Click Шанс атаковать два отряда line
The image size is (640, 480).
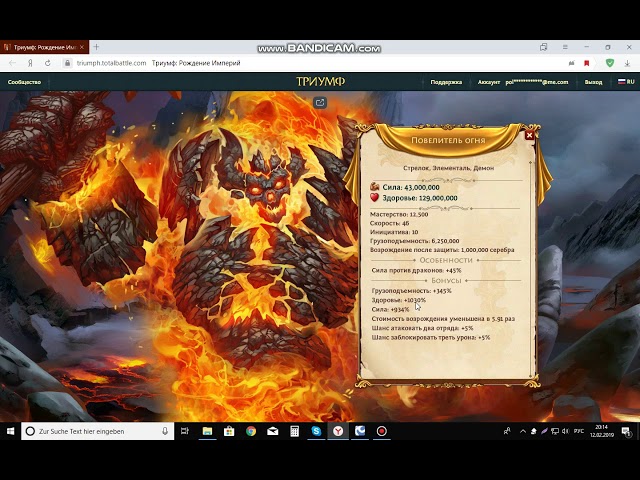pyautogui.click(x=422, y=328)
